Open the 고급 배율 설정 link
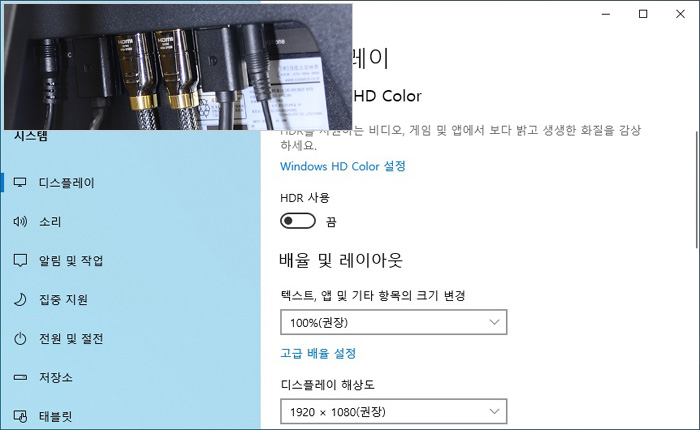This screenshot has width=700, height=430. coord(318,354)
